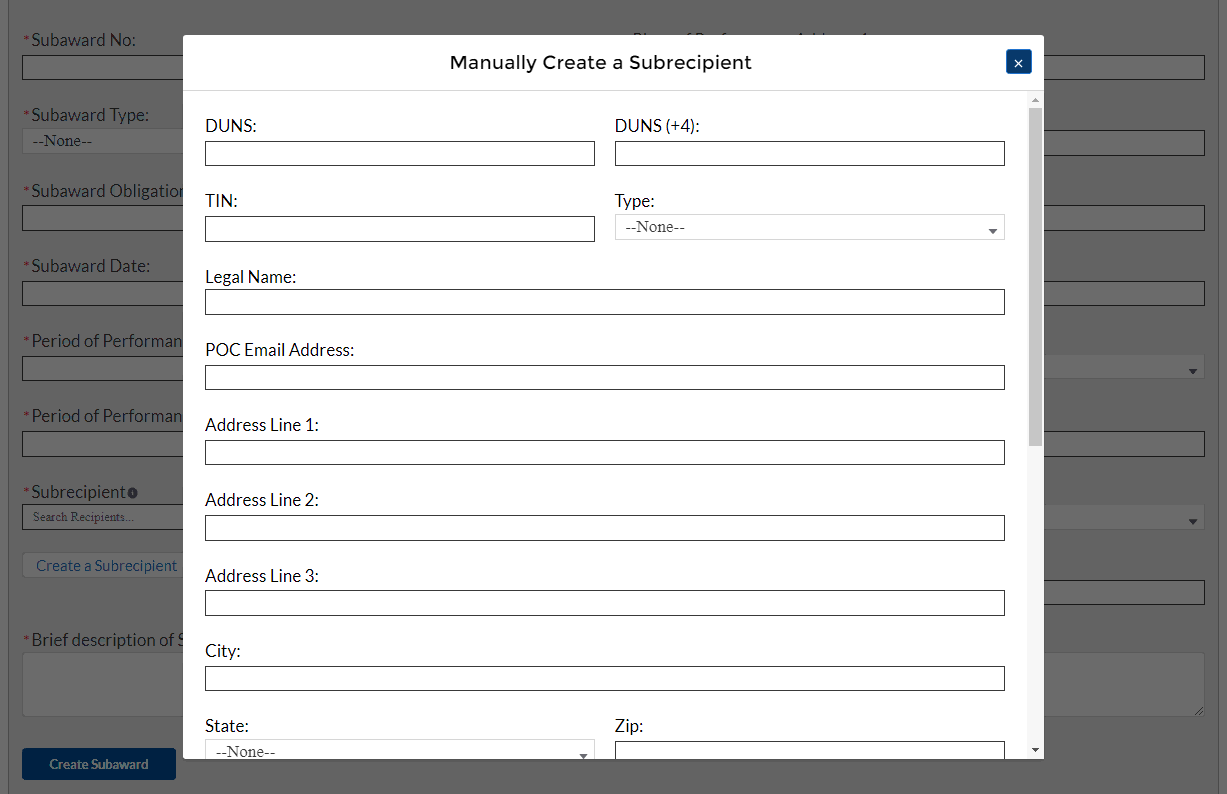The height and width of the screenshot is (794, 1227).
Task: Click the POC Email Address field
Action: 604,377
